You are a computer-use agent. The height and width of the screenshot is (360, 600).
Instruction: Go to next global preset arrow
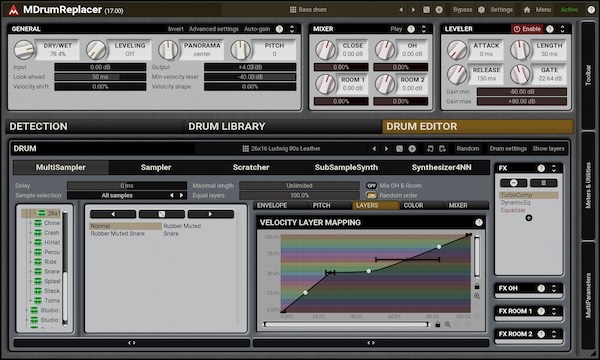413,10
